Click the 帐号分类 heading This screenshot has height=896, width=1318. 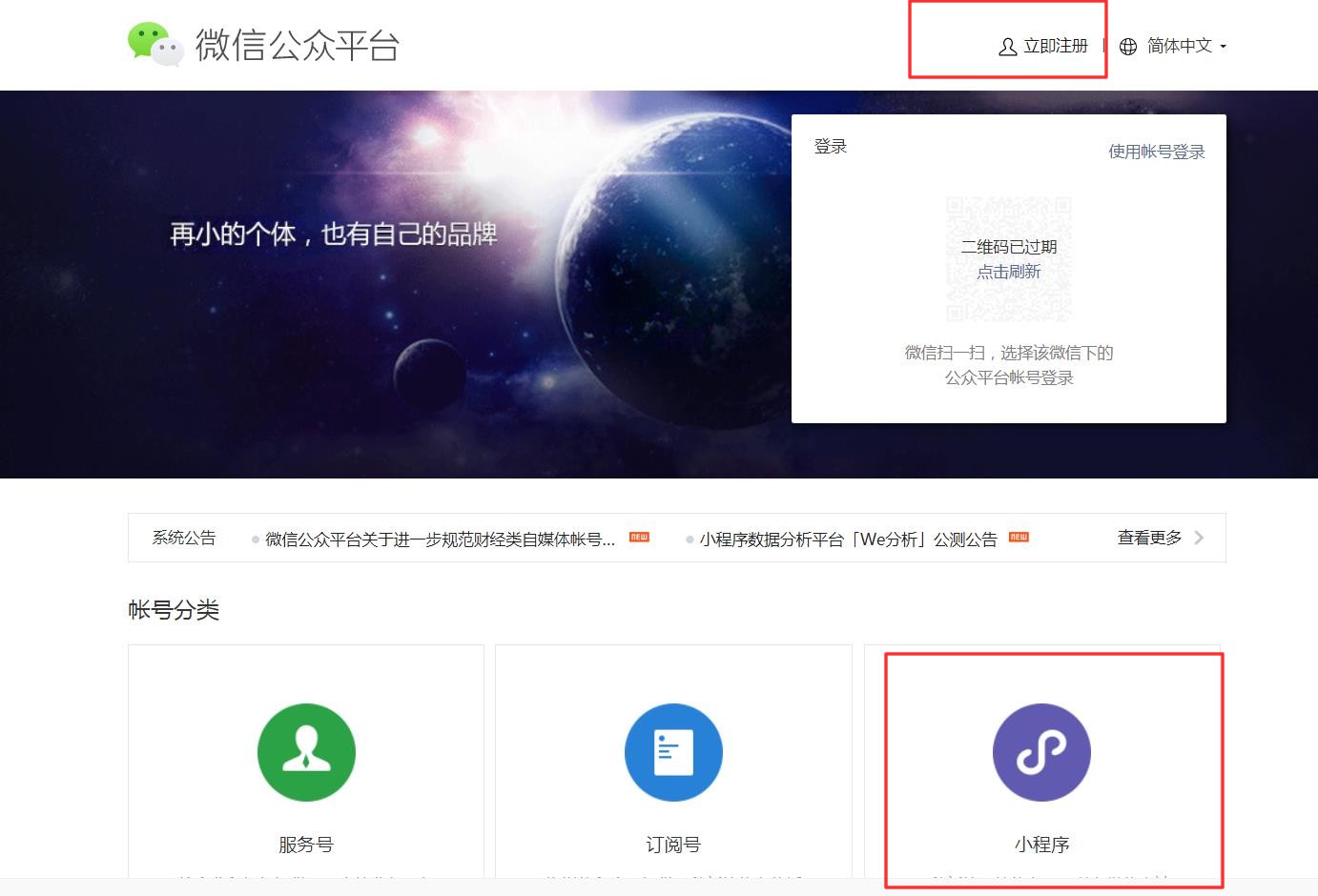coord(174,610)
